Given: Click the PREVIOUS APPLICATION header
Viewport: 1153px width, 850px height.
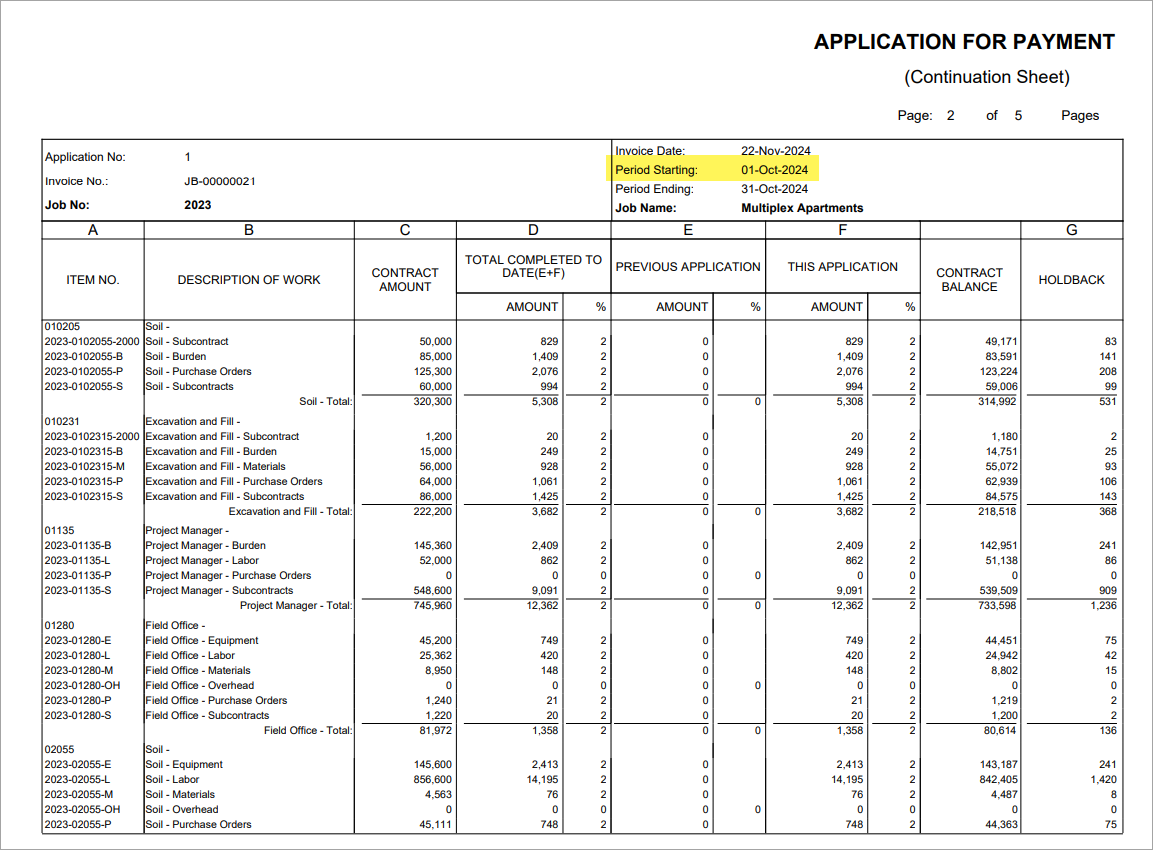Looking at the screenshot, I should [x=688, y=267].
